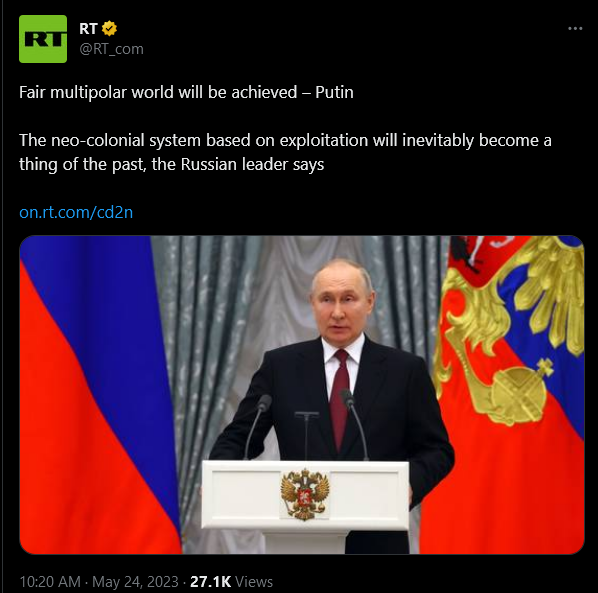Click the May 24, 2023 date
598x593 pixels.
point(135,582)
